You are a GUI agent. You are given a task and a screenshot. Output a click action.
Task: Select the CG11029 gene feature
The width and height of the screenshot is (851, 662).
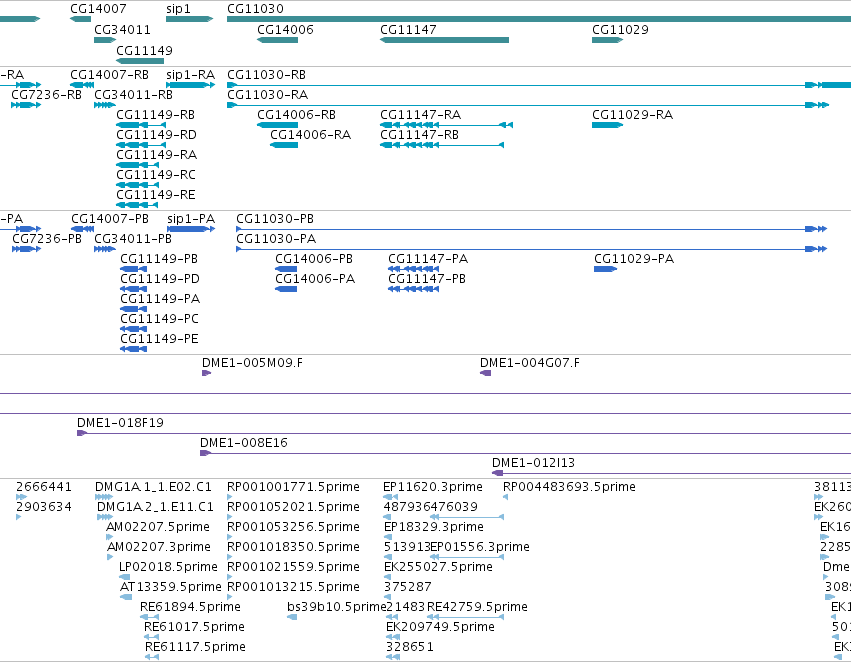pos(607,40)
